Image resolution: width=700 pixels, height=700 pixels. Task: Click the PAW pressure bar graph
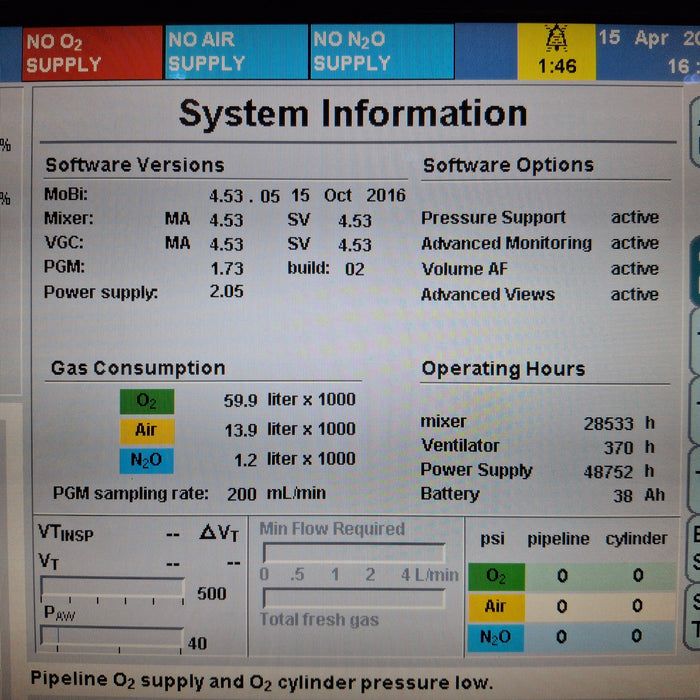[112, 636]
